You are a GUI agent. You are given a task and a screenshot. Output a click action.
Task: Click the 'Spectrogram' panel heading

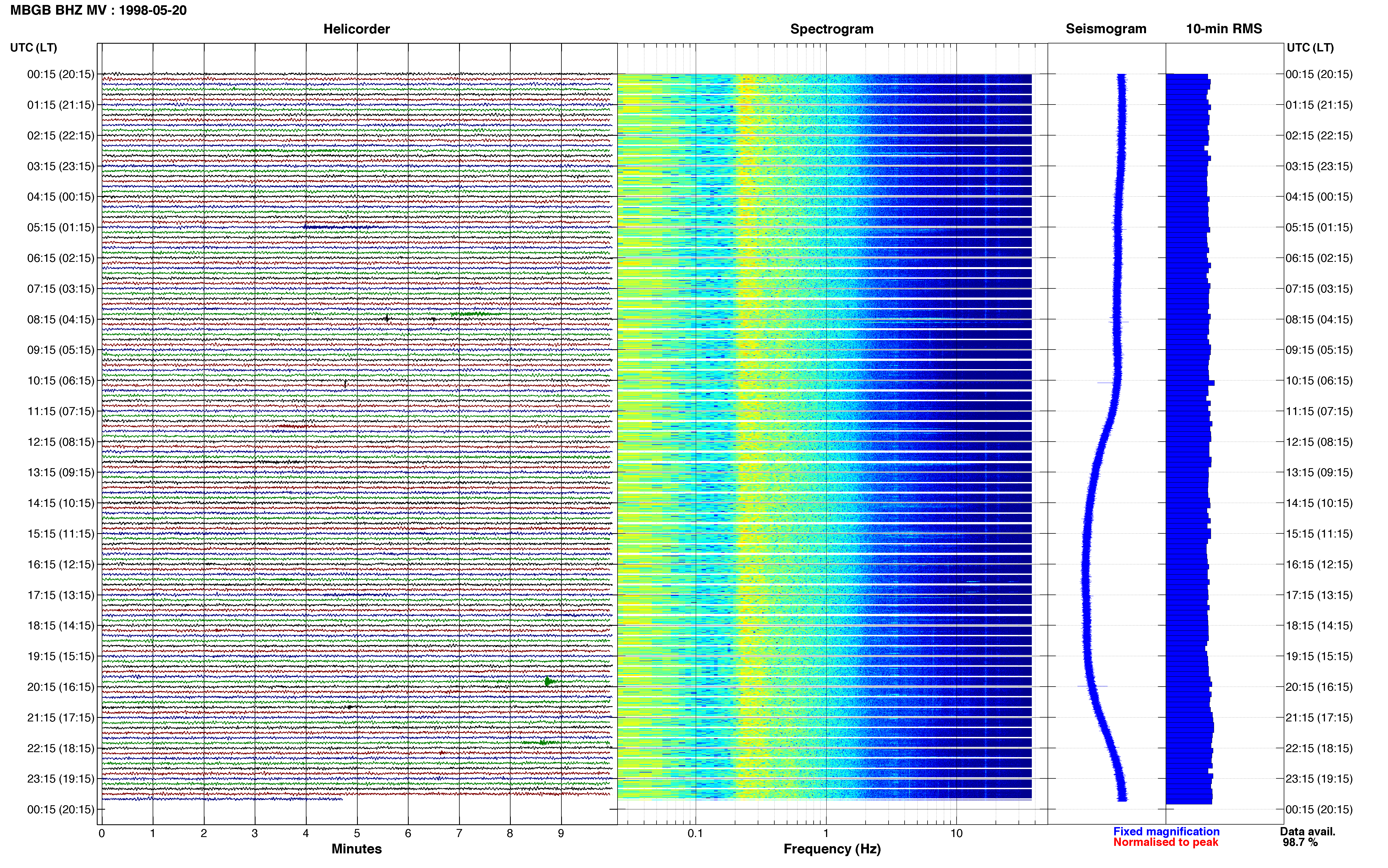832,29
